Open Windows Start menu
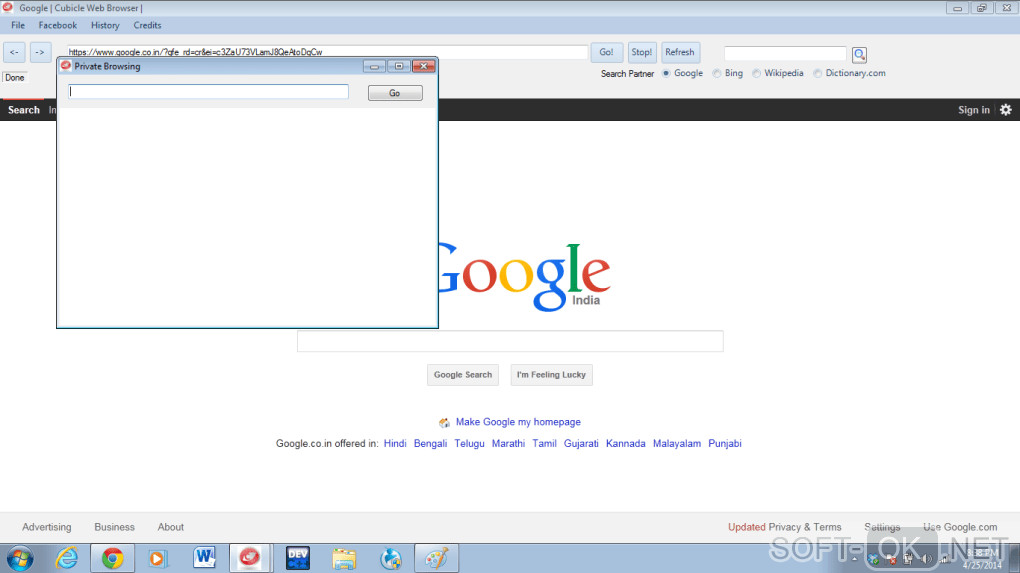Screen dimensions: 1020x573 (20, 559)
